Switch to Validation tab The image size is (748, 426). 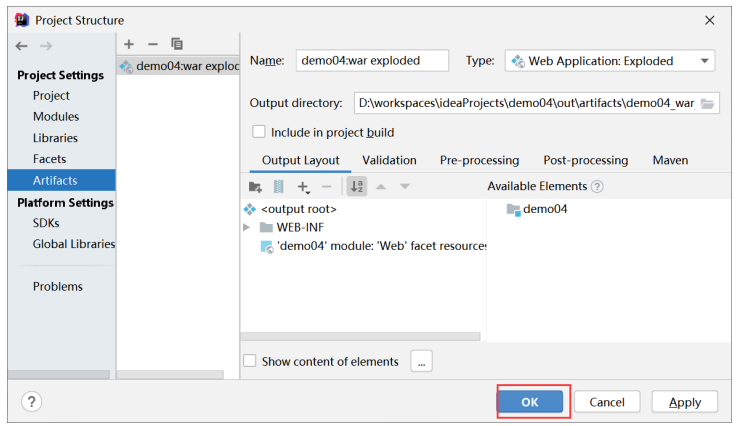389,160
